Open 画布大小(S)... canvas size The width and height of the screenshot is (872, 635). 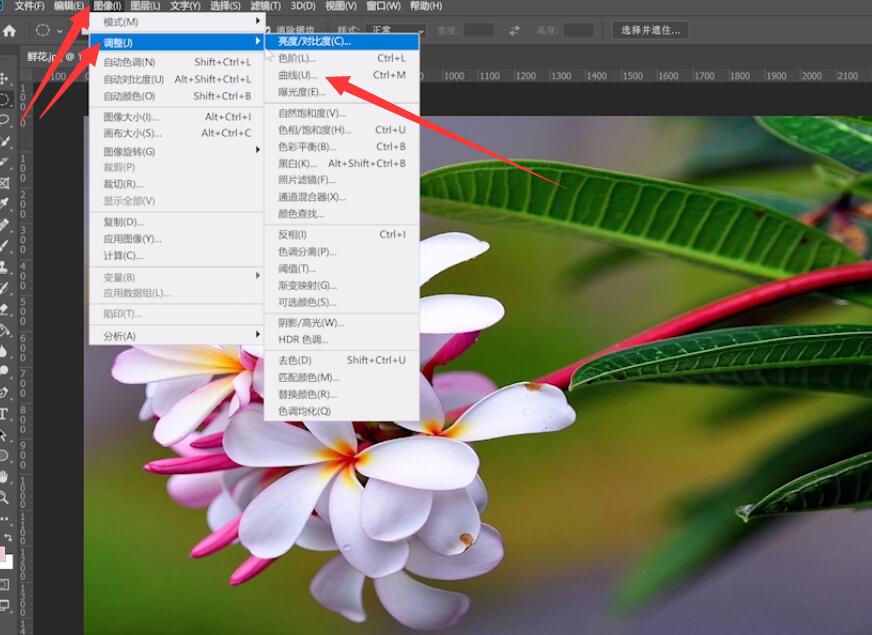(176, 133)
